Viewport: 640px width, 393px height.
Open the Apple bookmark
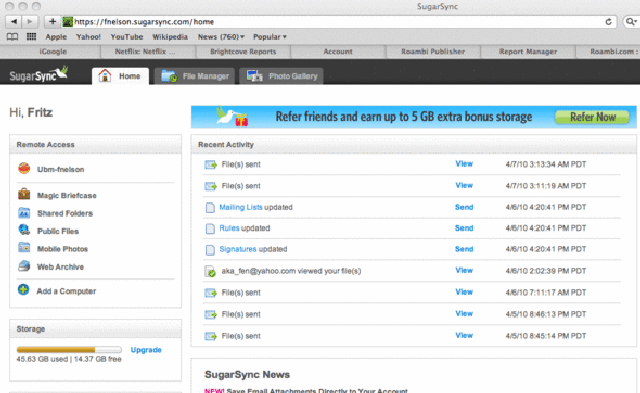coord(56,37)
